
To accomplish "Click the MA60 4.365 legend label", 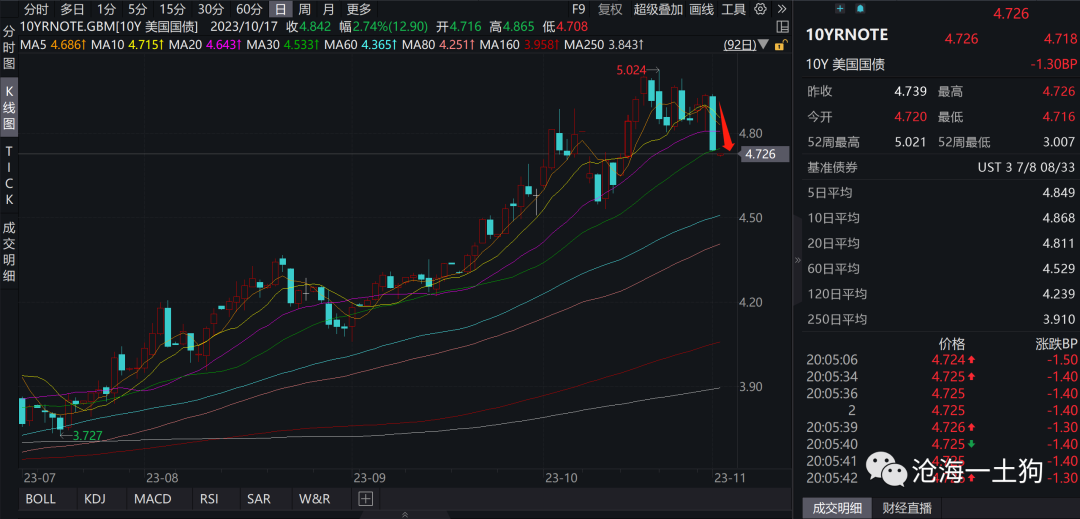I will click(360, 45).
